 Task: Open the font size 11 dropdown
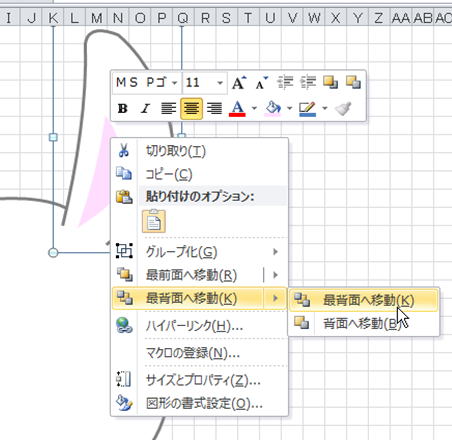(220, 82)
